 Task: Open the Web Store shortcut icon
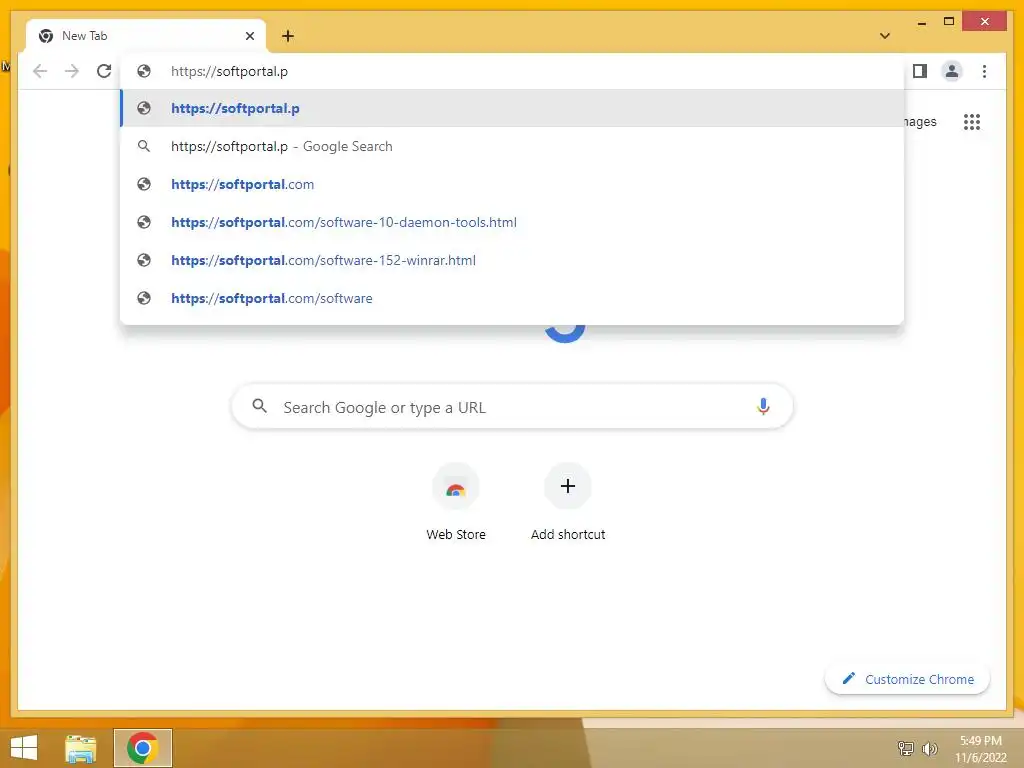coord(456,487)
